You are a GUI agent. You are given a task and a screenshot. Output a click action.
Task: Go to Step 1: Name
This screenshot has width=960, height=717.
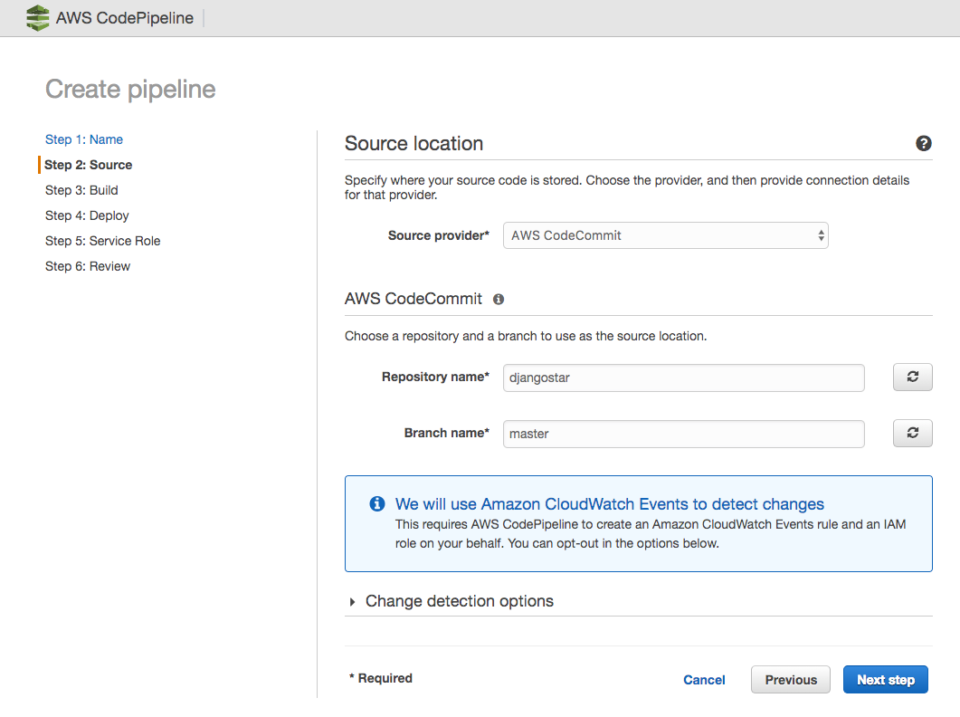pyautogui.click(x=84, y=139)
